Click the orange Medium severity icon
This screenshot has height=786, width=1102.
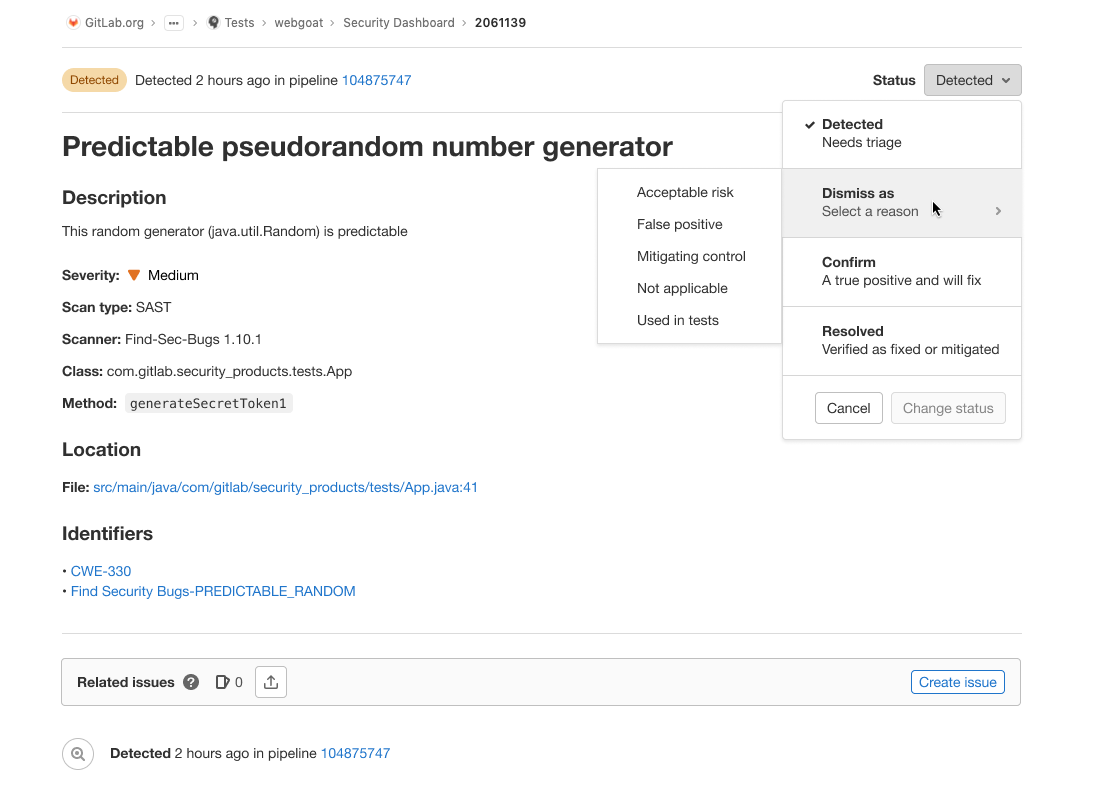click(134, 275)
